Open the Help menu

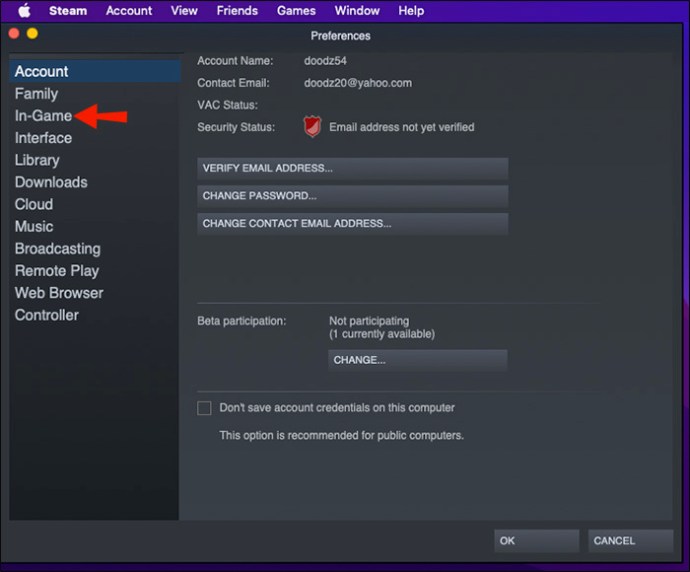pyautogui.click(x=411, y=10)
